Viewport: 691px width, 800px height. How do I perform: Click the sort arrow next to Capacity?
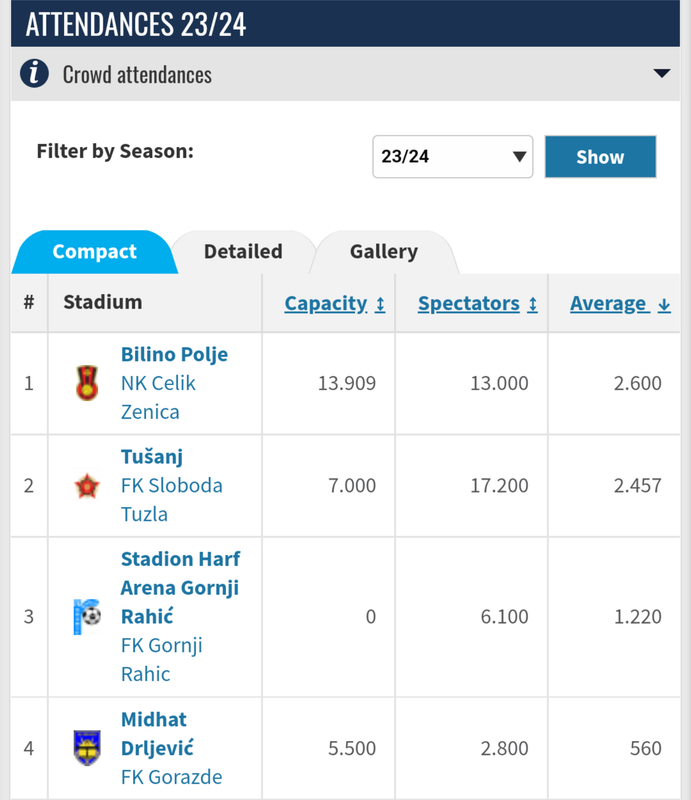(380, 305)
